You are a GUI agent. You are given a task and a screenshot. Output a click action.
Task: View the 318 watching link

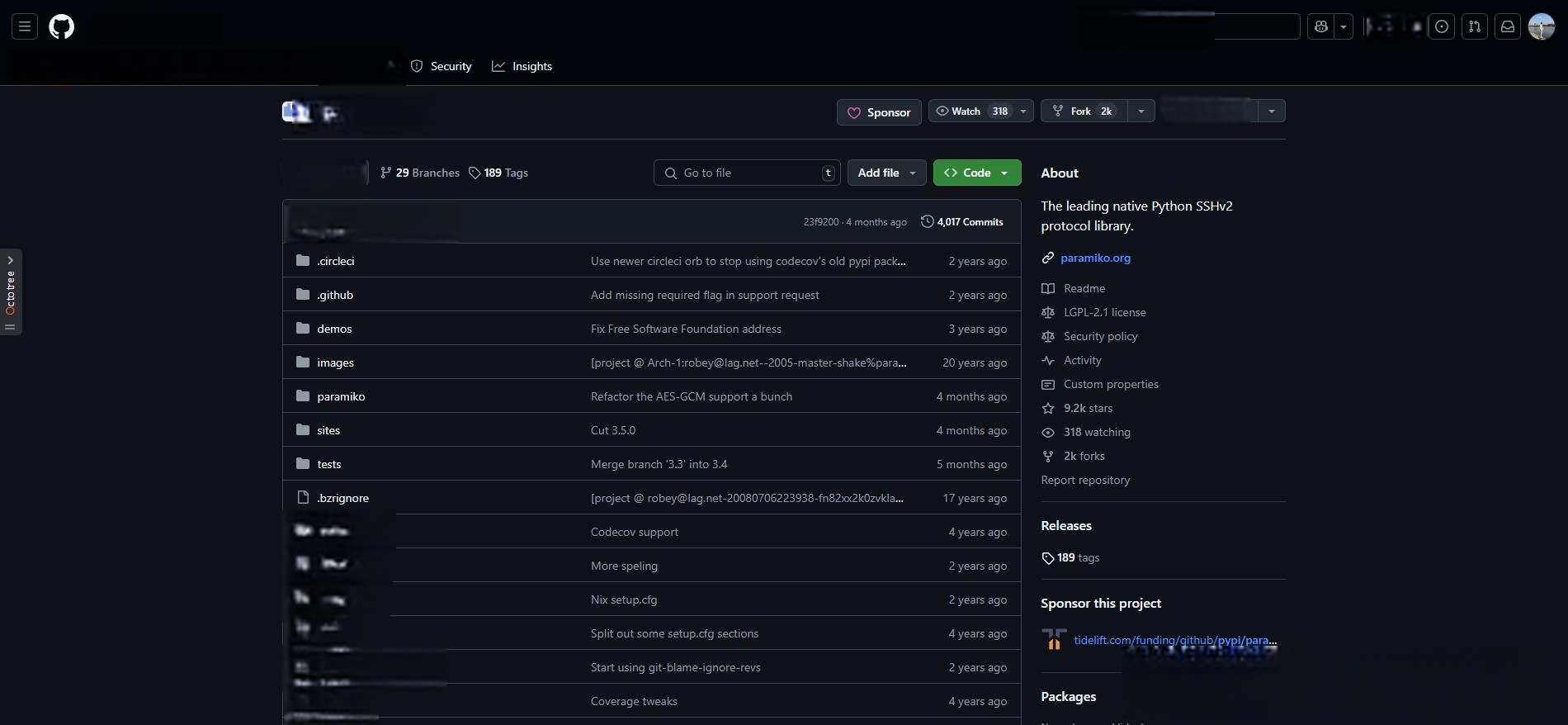click(1097, 432)
